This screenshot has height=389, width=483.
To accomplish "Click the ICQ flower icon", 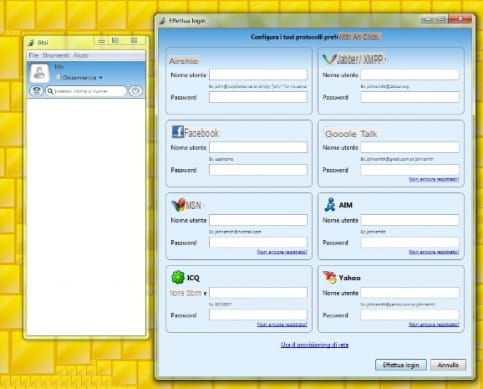I will (178, 277).
